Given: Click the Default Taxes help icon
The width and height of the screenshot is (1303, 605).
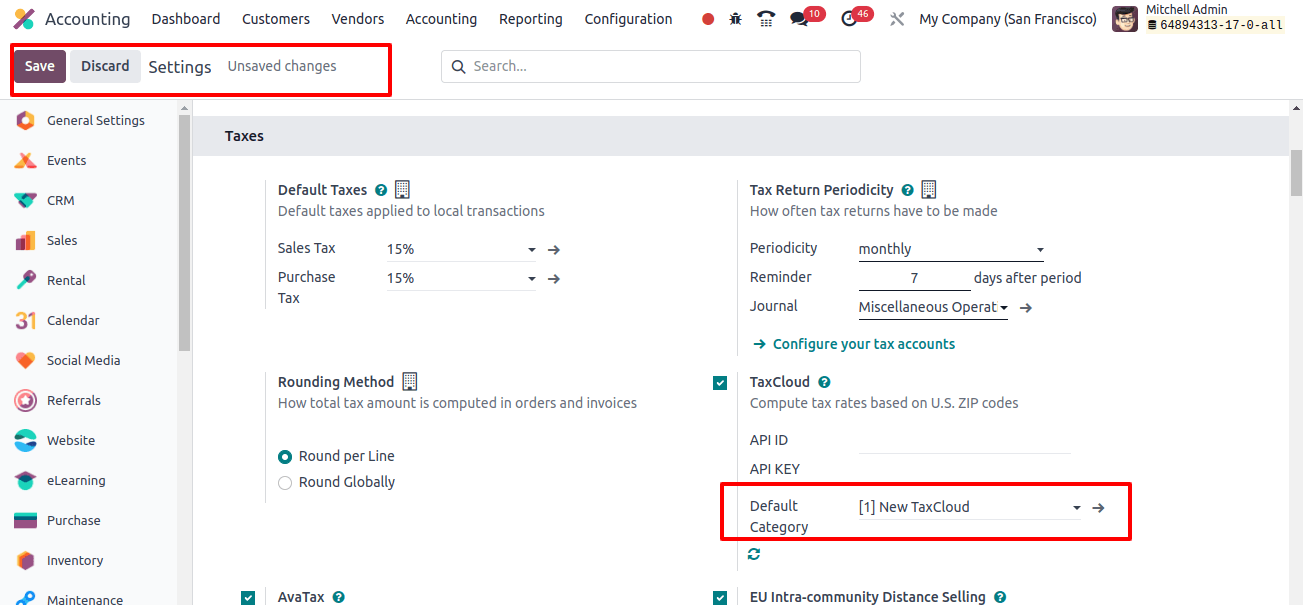Looking at the screenshot, I should point(381,190).
